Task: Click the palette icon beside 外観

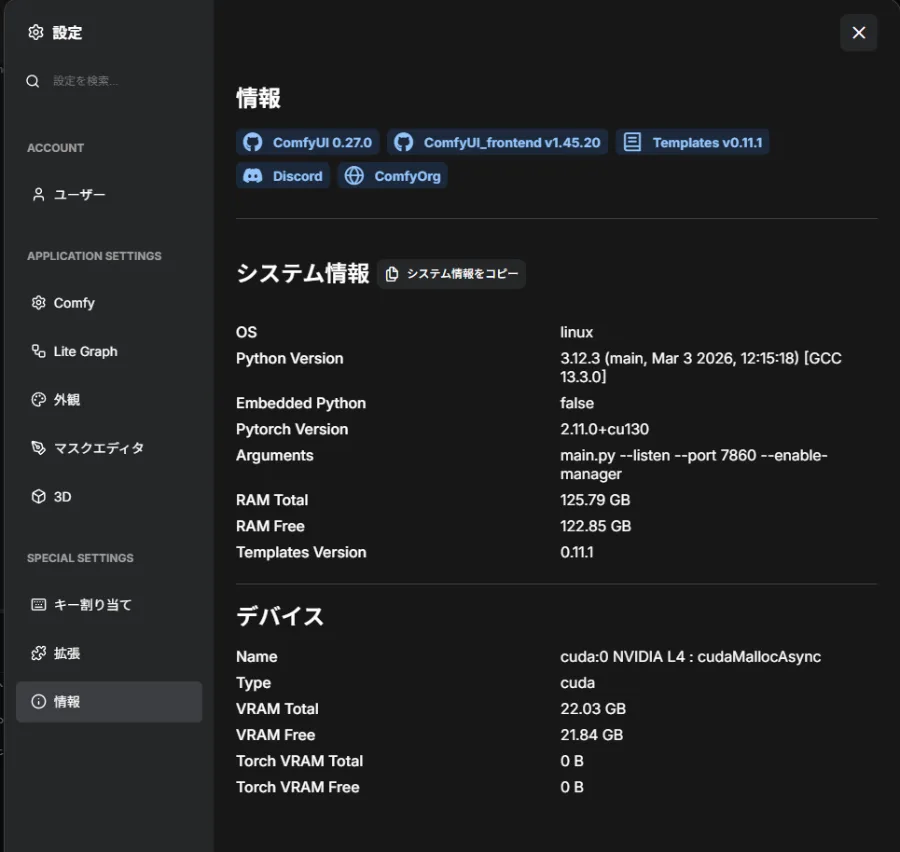Action: [x=38, y=400]
